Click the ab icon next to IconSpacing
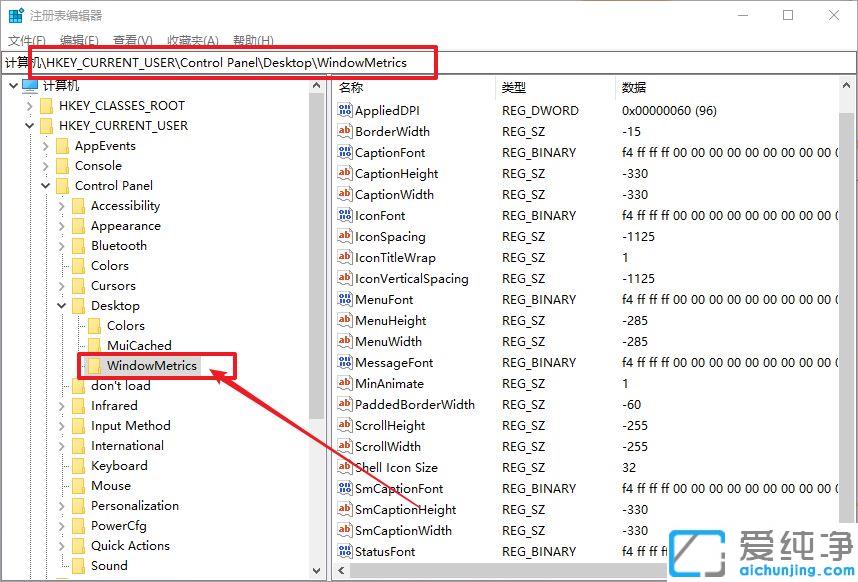 tap(347, 236)
